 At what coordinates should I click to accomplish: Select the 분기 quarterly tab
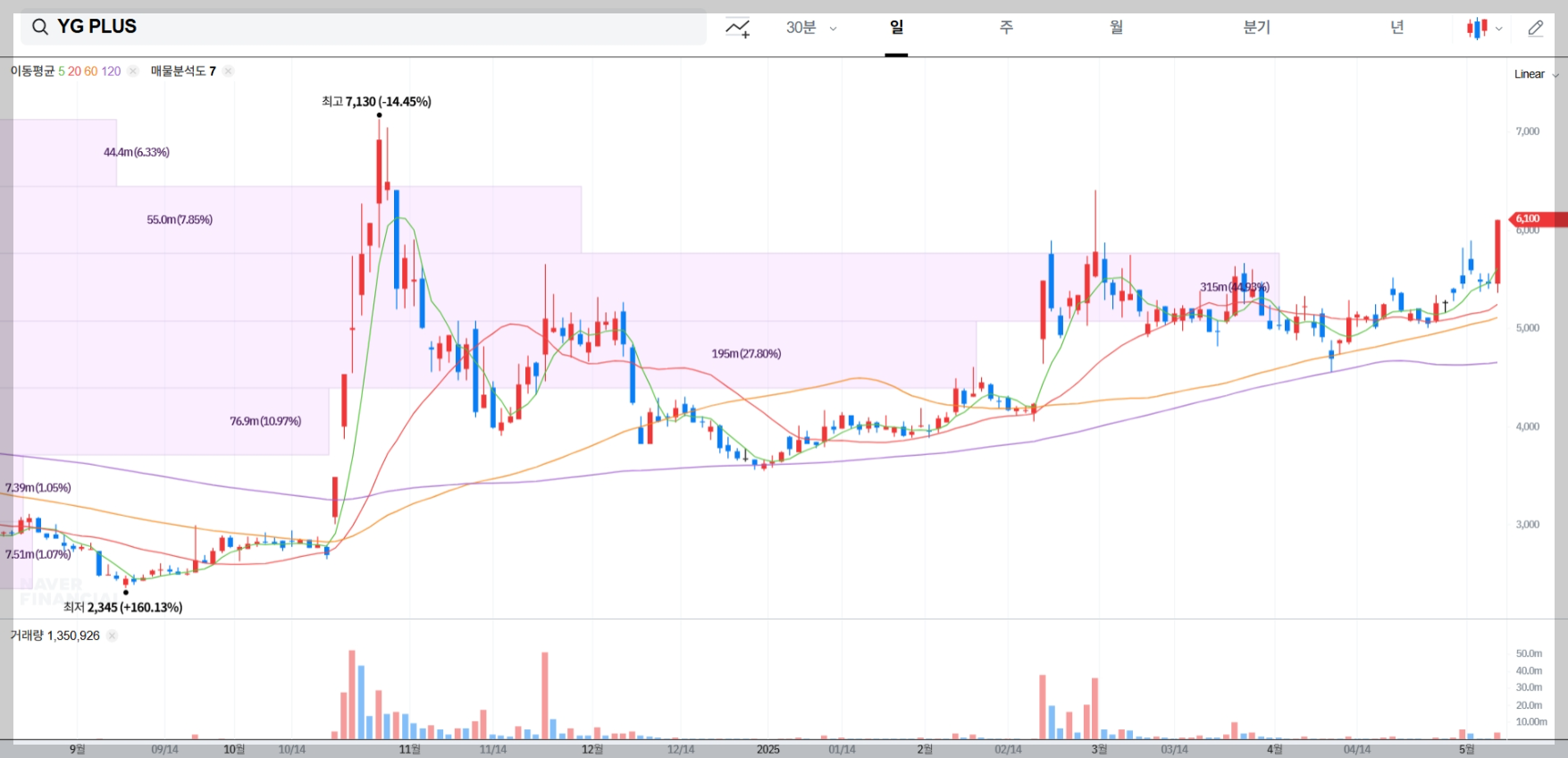coord(1256,28)
